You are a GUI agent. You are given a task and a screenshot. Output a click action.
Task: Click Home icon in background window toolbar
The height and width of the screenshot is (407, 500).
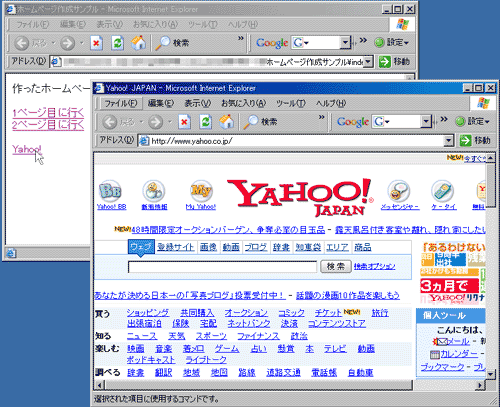pos(138,43)
